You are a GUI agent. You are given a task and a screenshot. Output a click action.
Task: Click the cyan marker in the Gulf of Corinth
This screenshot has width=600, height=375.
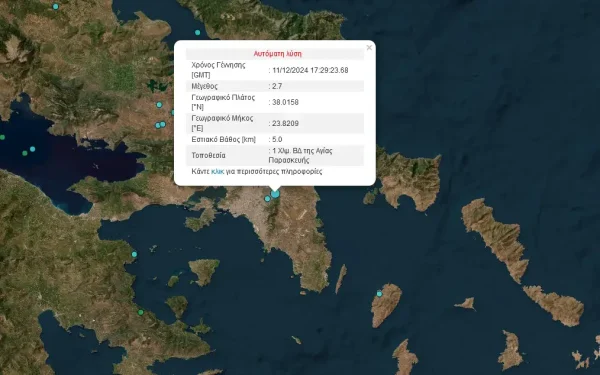[x=33, y=149]
